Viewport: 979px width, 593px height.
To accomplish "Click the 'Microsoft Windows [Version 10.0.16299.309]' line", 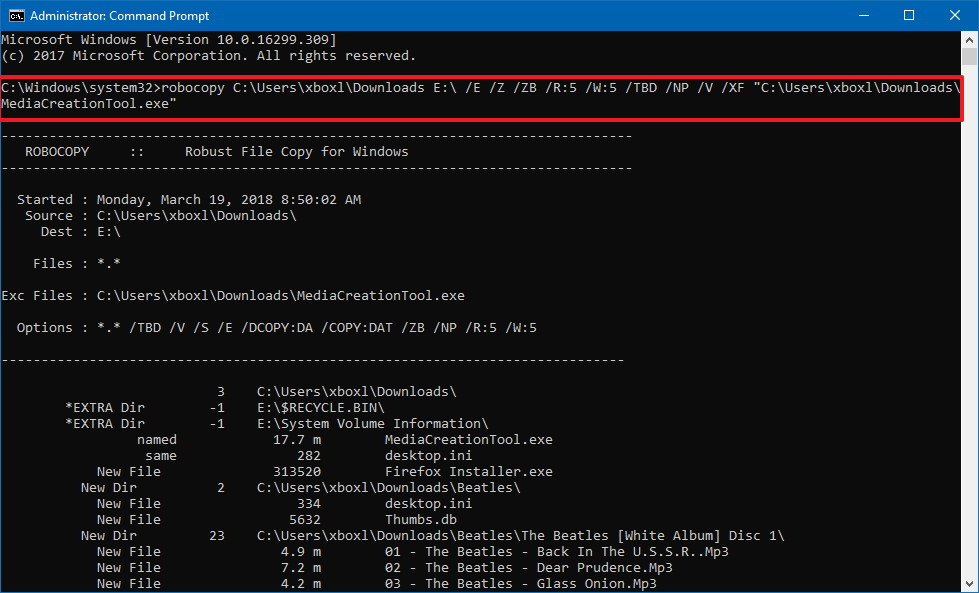I will coord(169,39).
